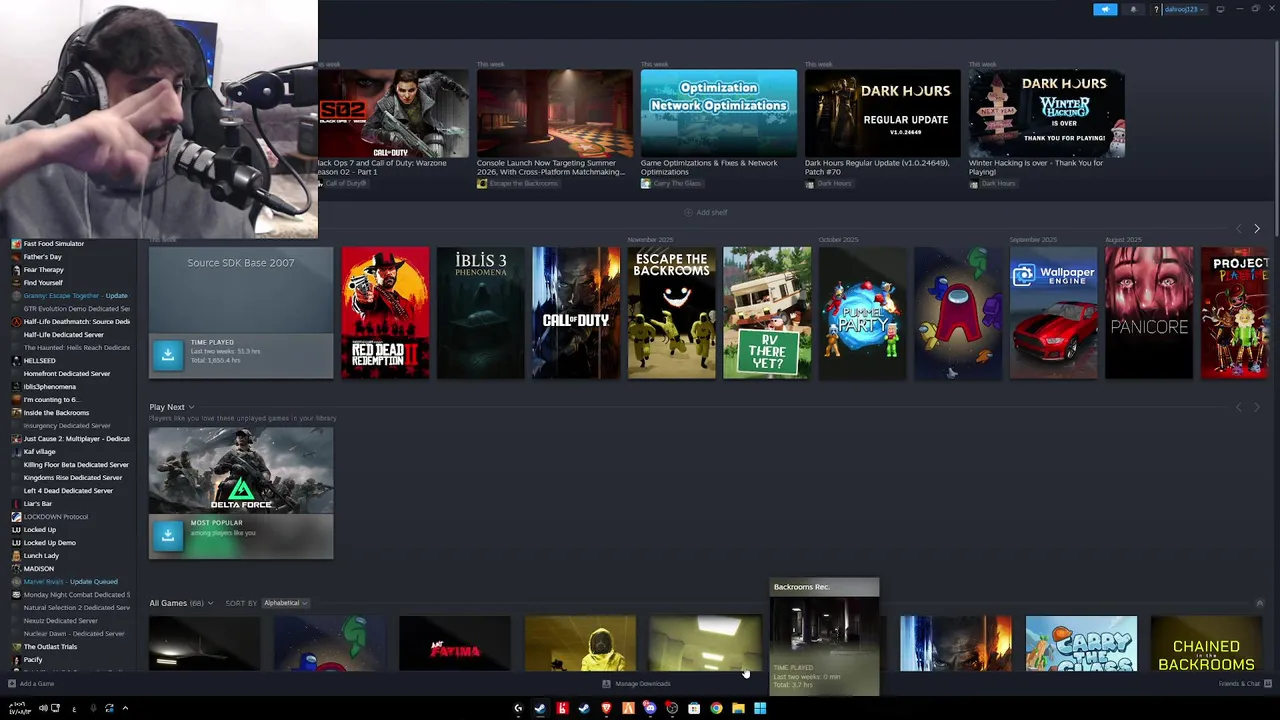Open Panicore cover
Image resolution: width=1280 pixels, height=720 pixels.
1149,313
